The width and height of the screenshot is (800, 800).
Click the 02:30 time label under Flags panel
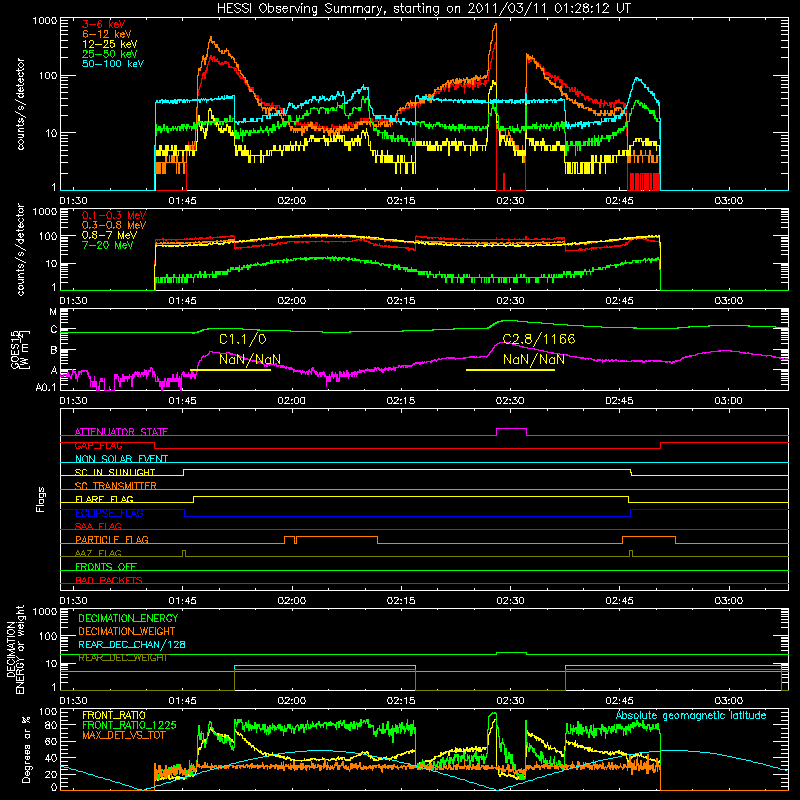coord(510,601)
